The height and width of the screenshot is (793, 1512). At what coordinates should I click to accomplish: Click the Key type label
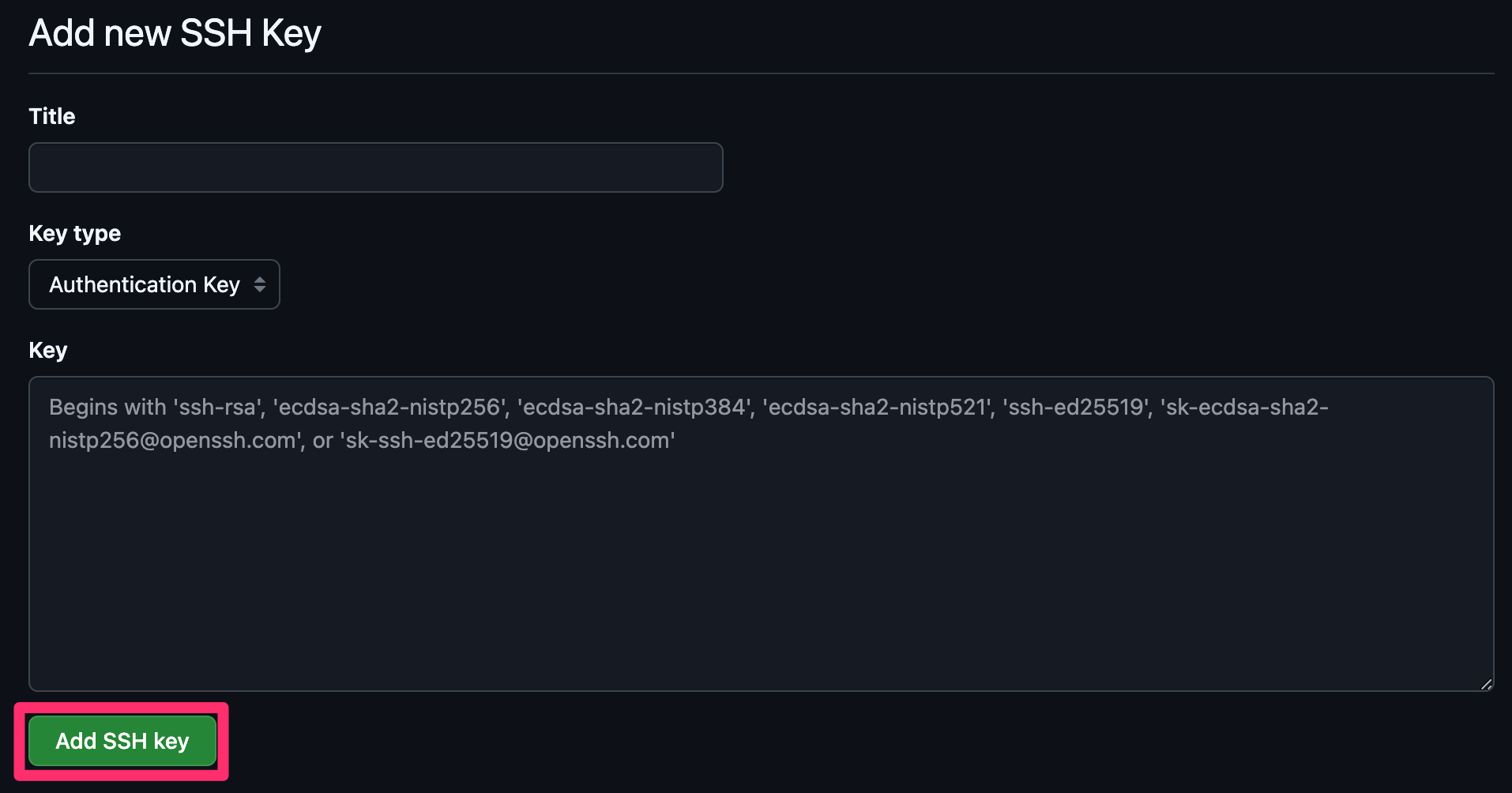coord(74,233)
